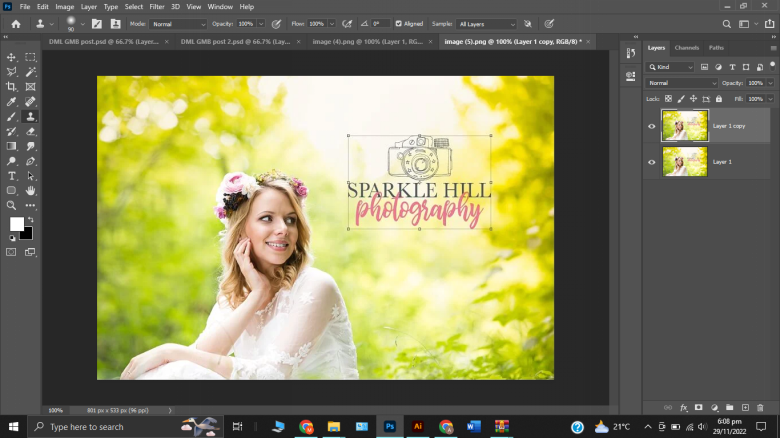Click the Home button in options bar

[16, 24]
